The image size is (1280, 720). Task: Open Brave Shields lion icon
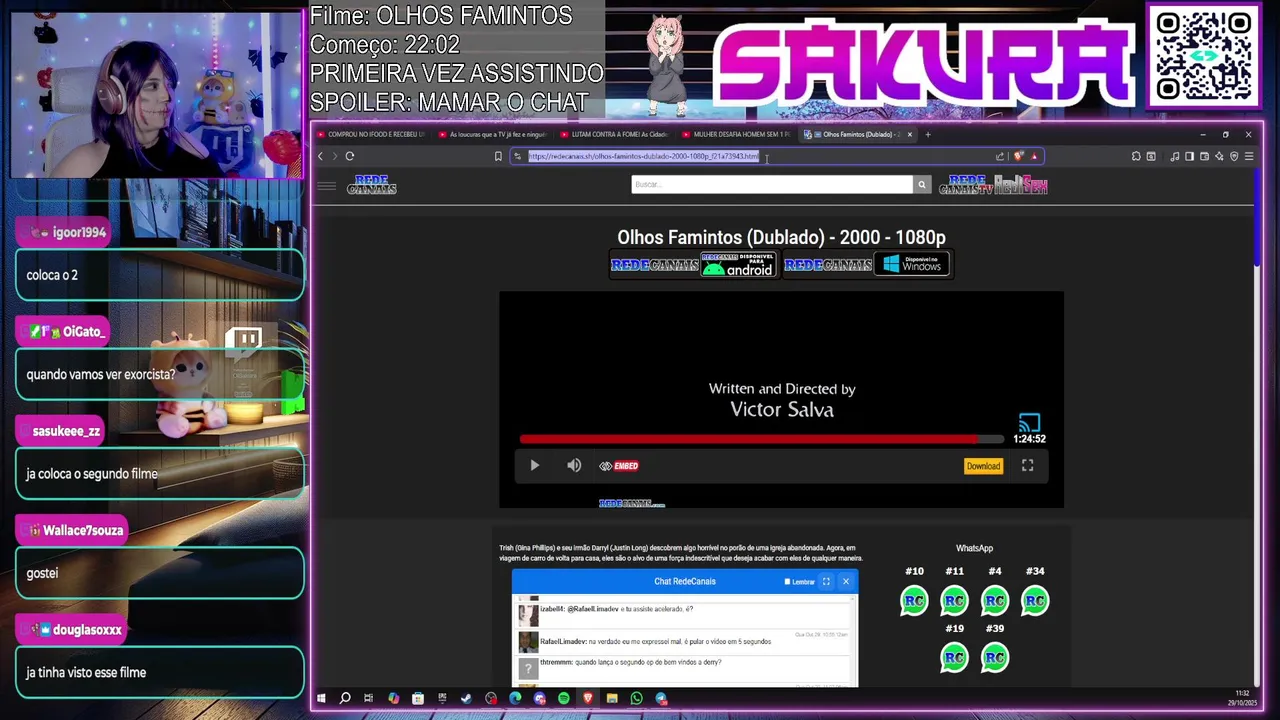1019,156
